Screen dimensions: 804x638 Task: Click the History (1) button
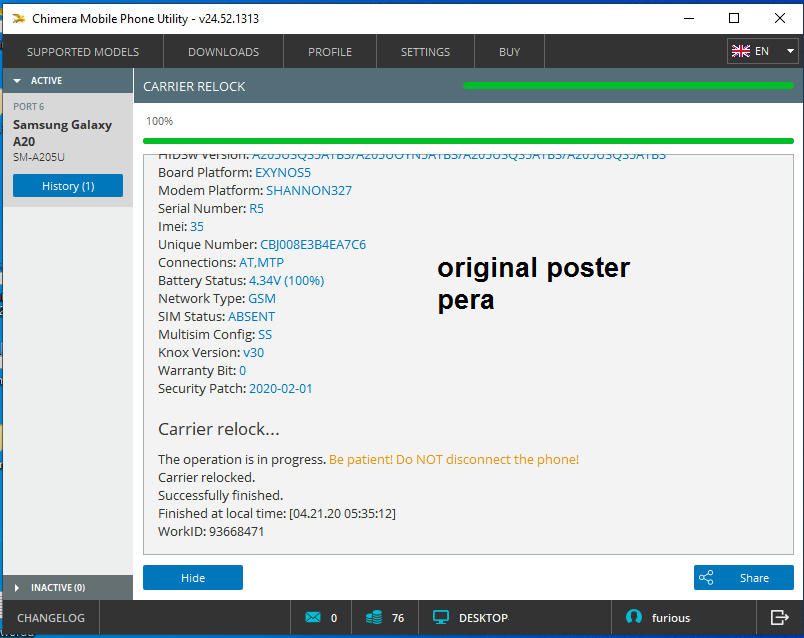coord(68,186)
